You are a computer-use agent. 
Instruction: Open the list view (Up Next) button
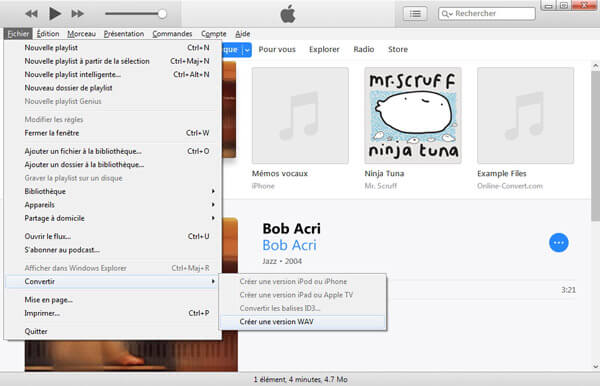tap(415, 14)
